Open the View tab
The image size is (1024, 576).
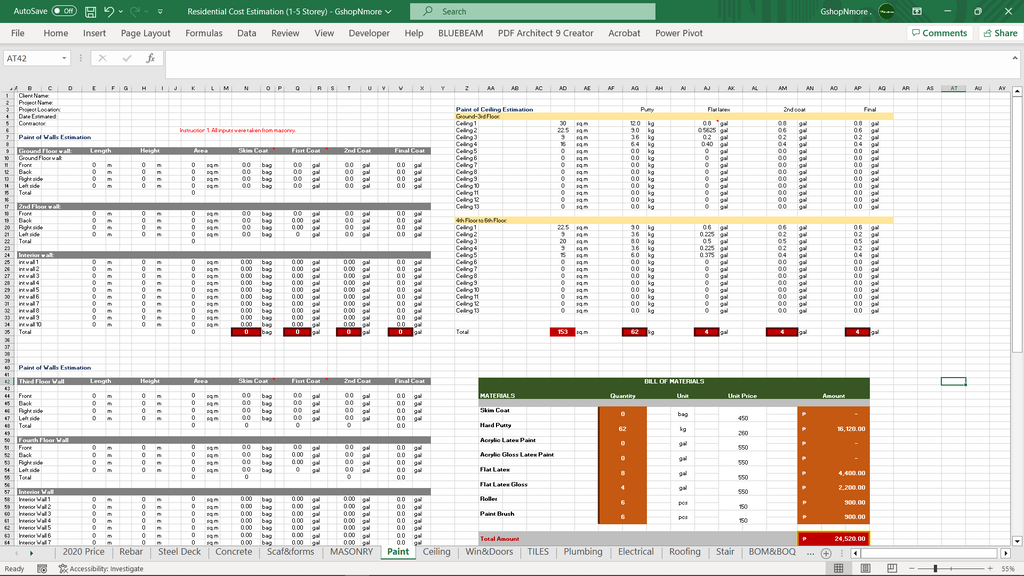(x=324, y=33)
